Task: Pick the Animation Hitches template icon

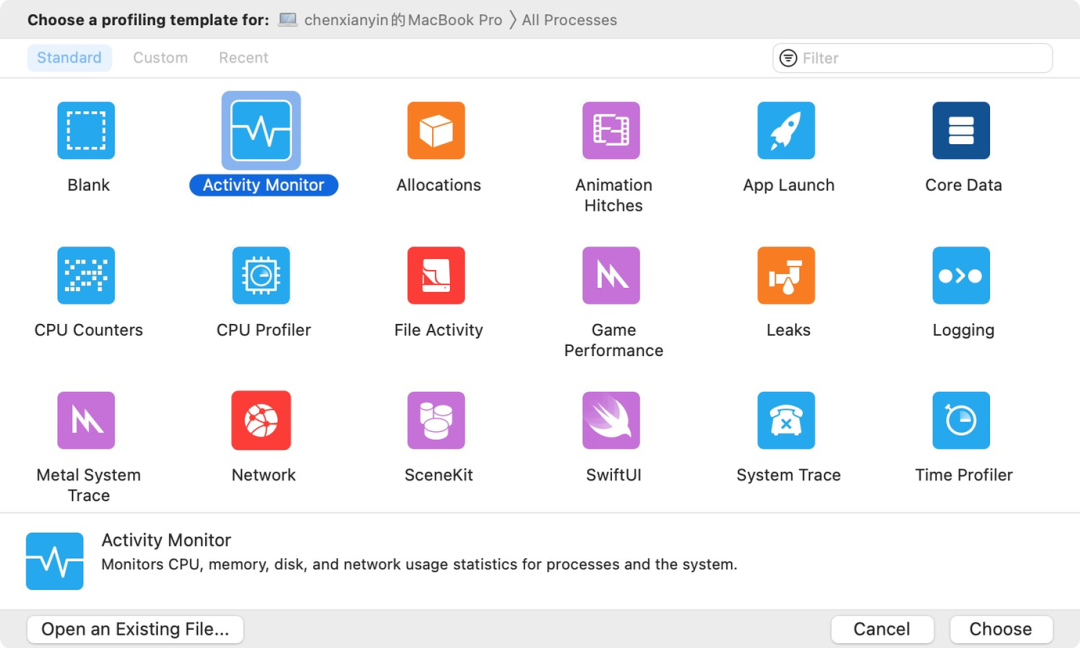Action: (611, 131)
